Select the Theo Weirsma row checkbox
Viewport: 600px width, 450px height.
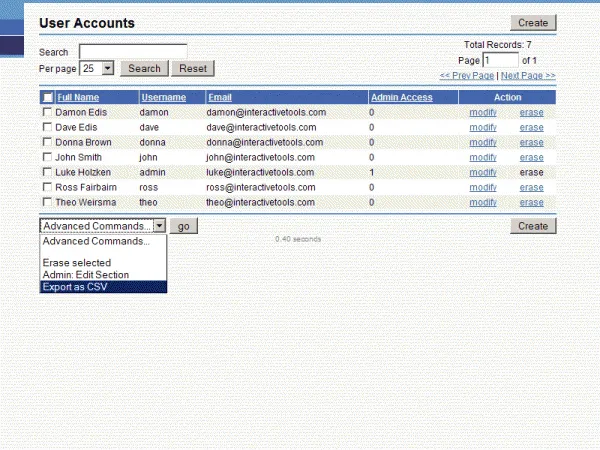[47, 202]
